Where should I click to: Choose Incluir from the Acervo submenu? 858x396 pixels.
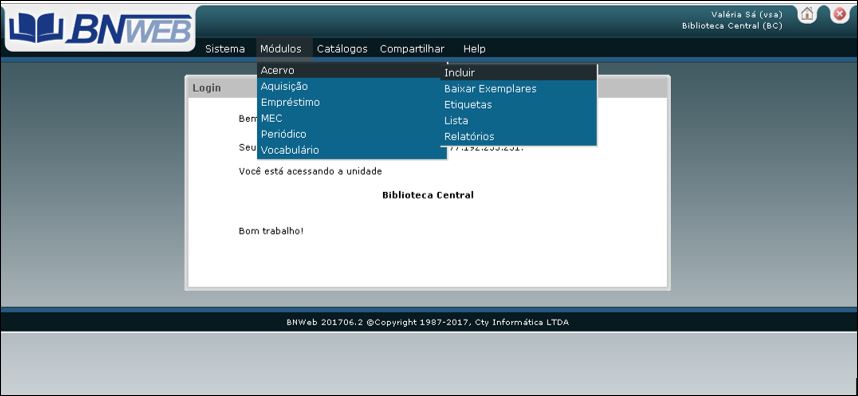tap(518, 72)
